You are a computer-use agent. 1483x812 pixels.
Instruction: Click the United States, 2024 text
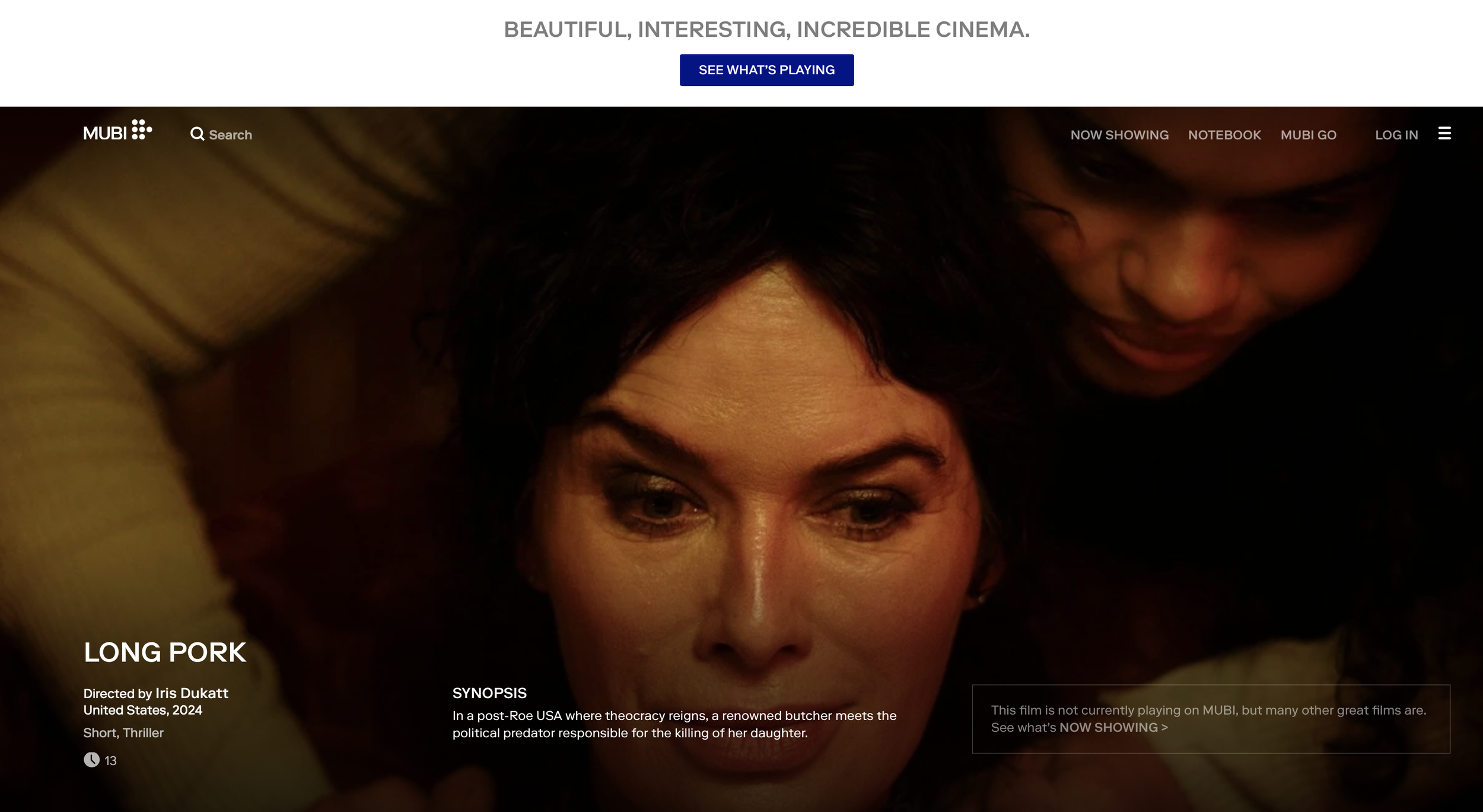point(142,710)
